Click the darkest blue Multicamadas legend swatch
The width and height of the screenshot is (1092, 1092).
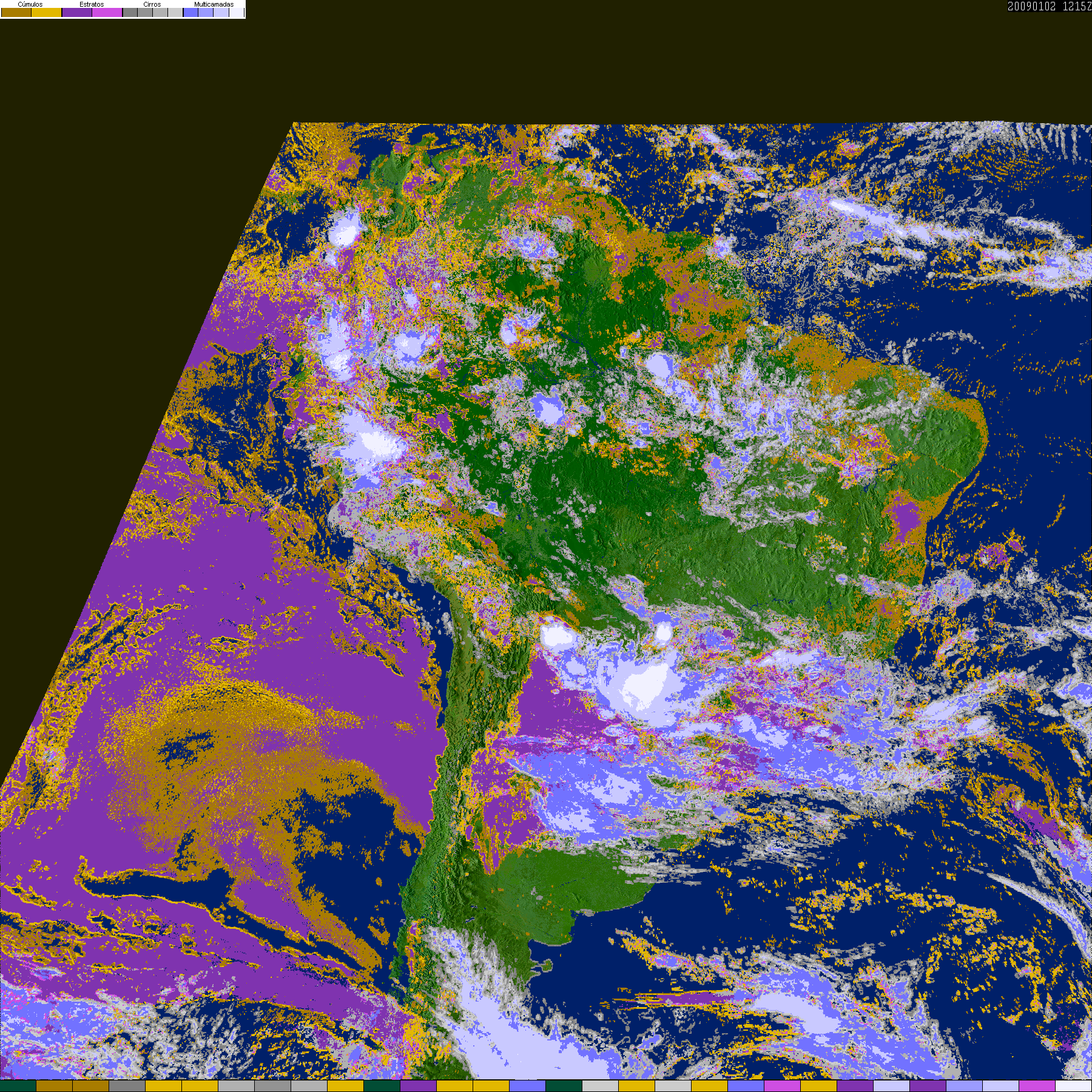[190, 12]
